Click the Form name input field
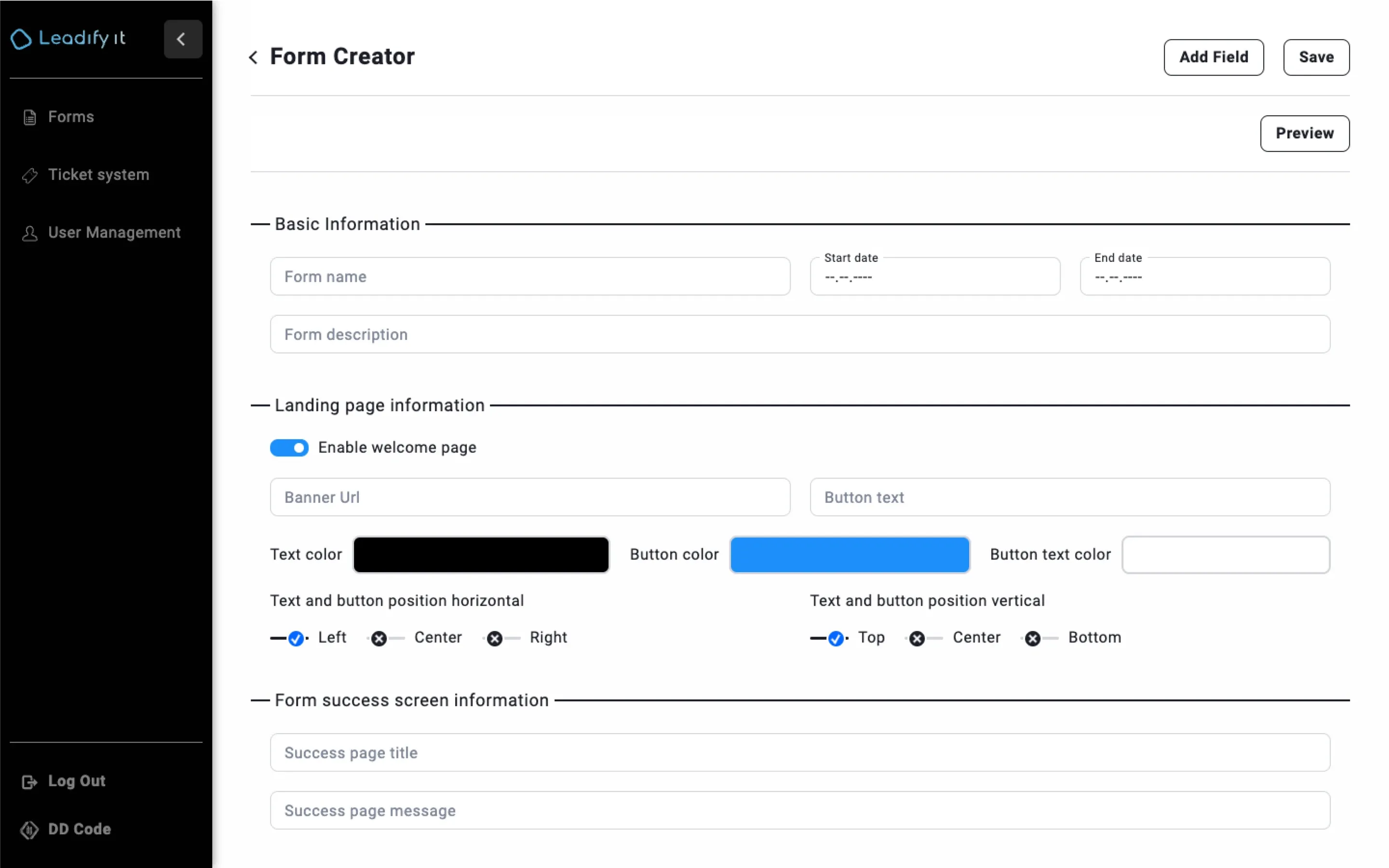 click(x=529, y=276)
